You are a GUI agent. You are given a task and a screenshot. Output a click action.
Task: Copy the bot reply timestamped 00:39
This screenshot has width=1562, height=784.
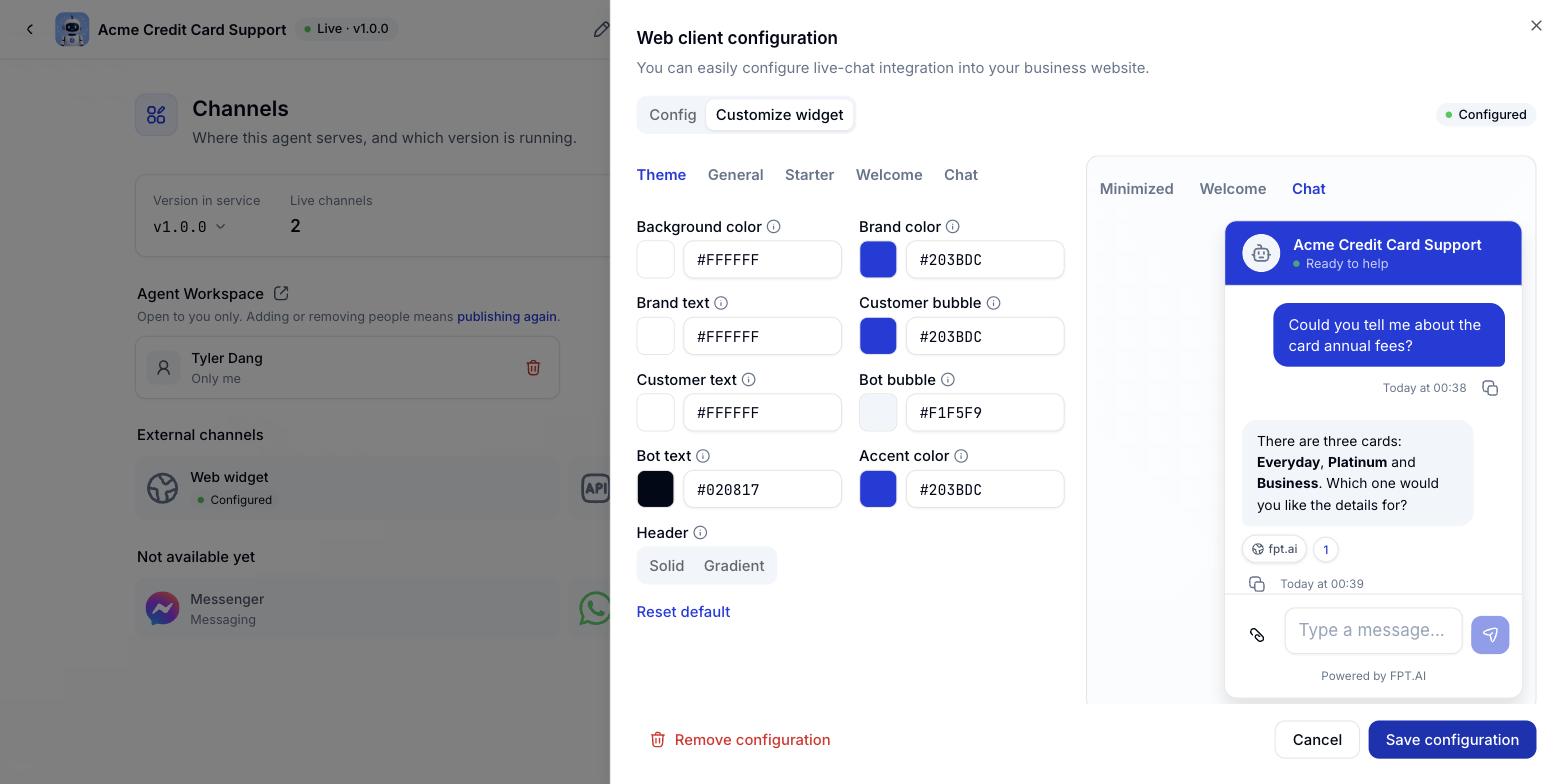1257,584
